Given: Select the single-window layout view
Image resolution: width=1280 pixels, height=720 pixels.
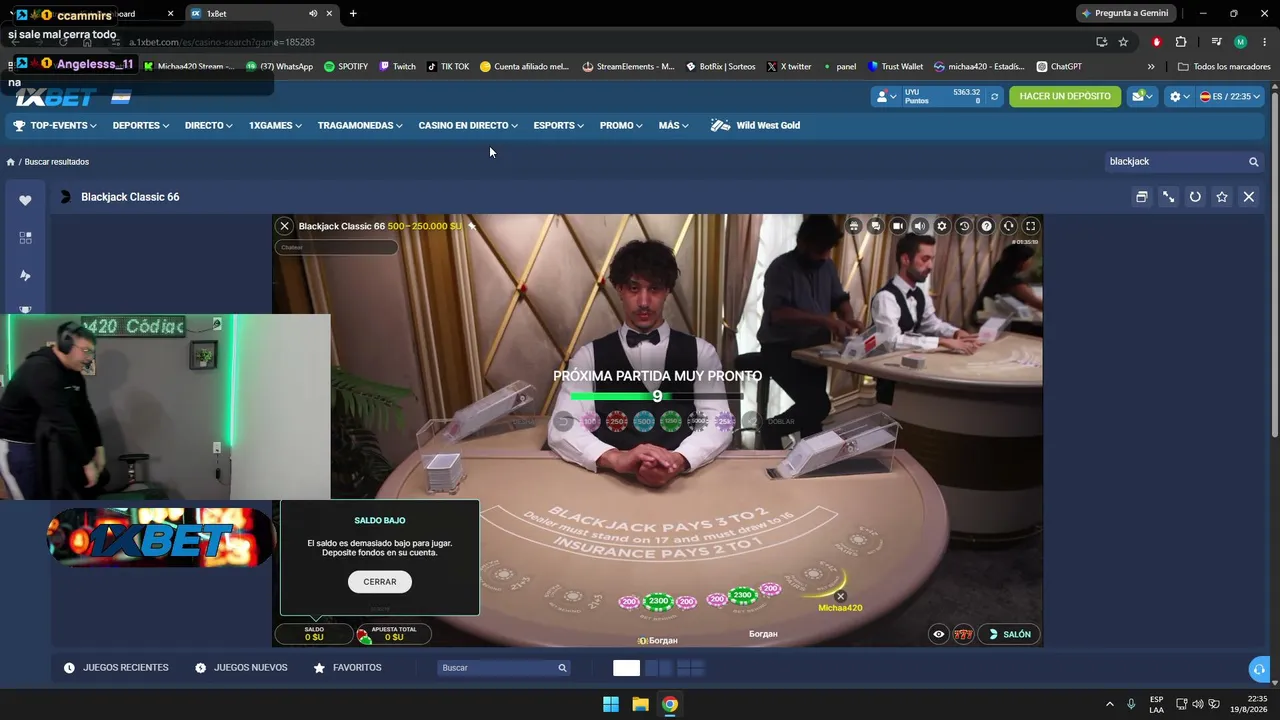Looking at the screenshot, I should 626,668.
